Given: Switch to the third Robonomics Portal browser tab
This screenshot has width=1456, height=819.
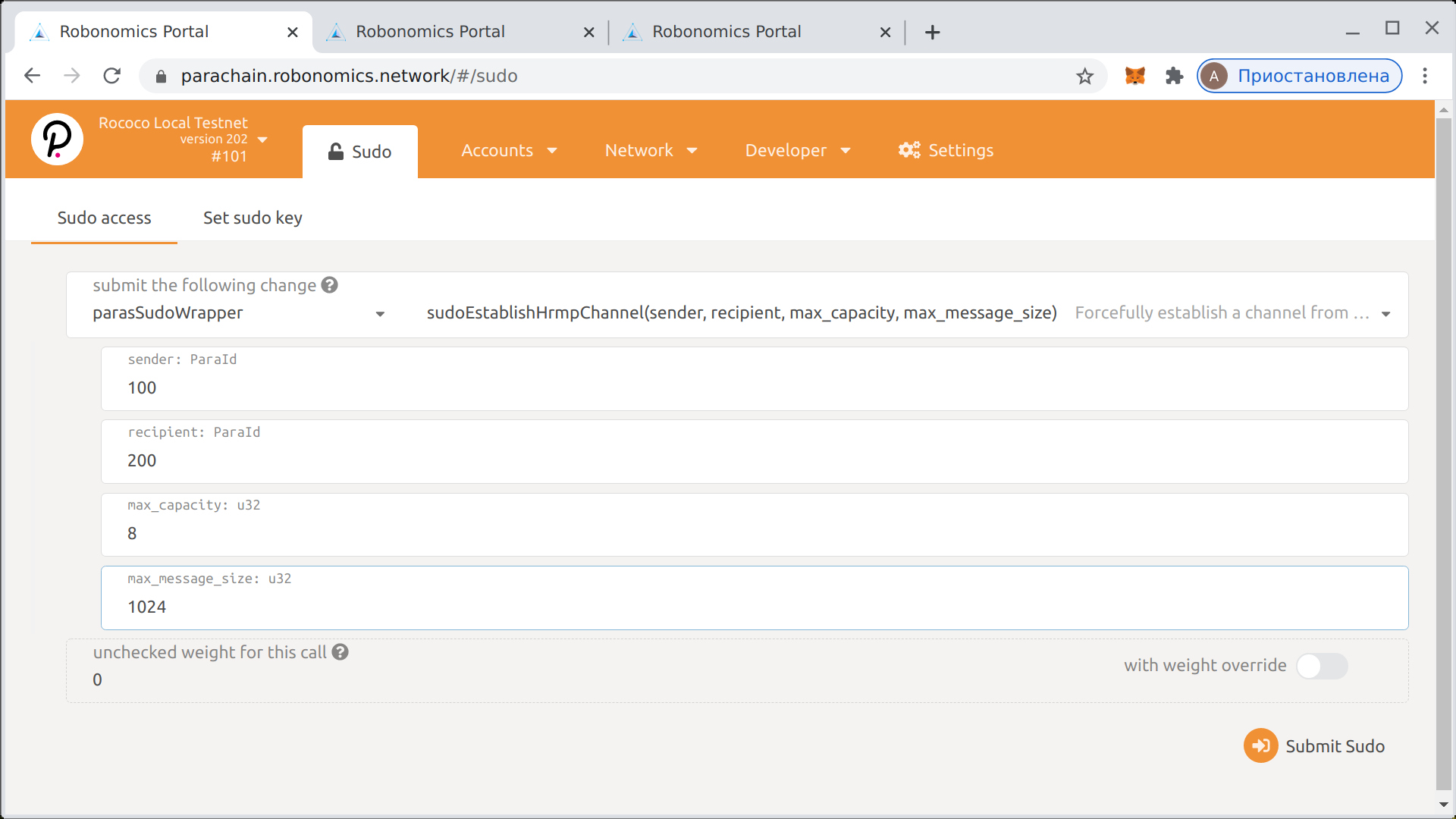Looking at the screenshot, I should pos(756,32).
